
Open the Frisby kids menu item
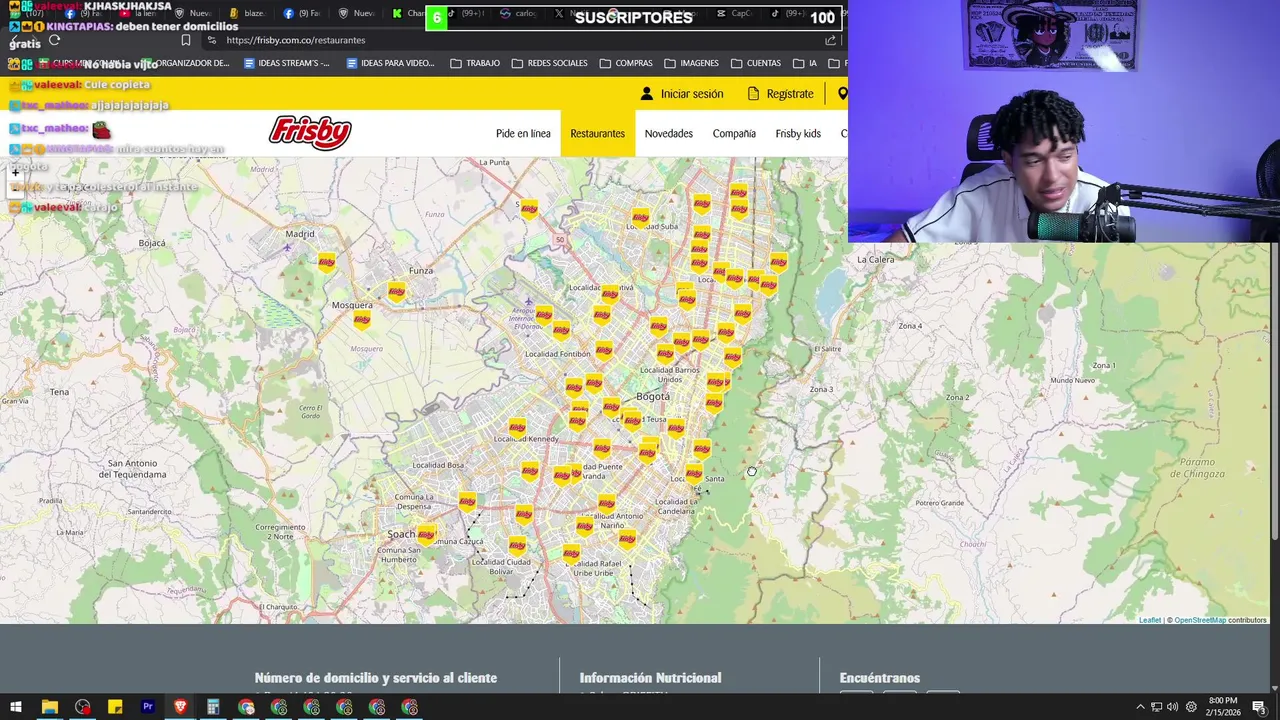(798, 133)
